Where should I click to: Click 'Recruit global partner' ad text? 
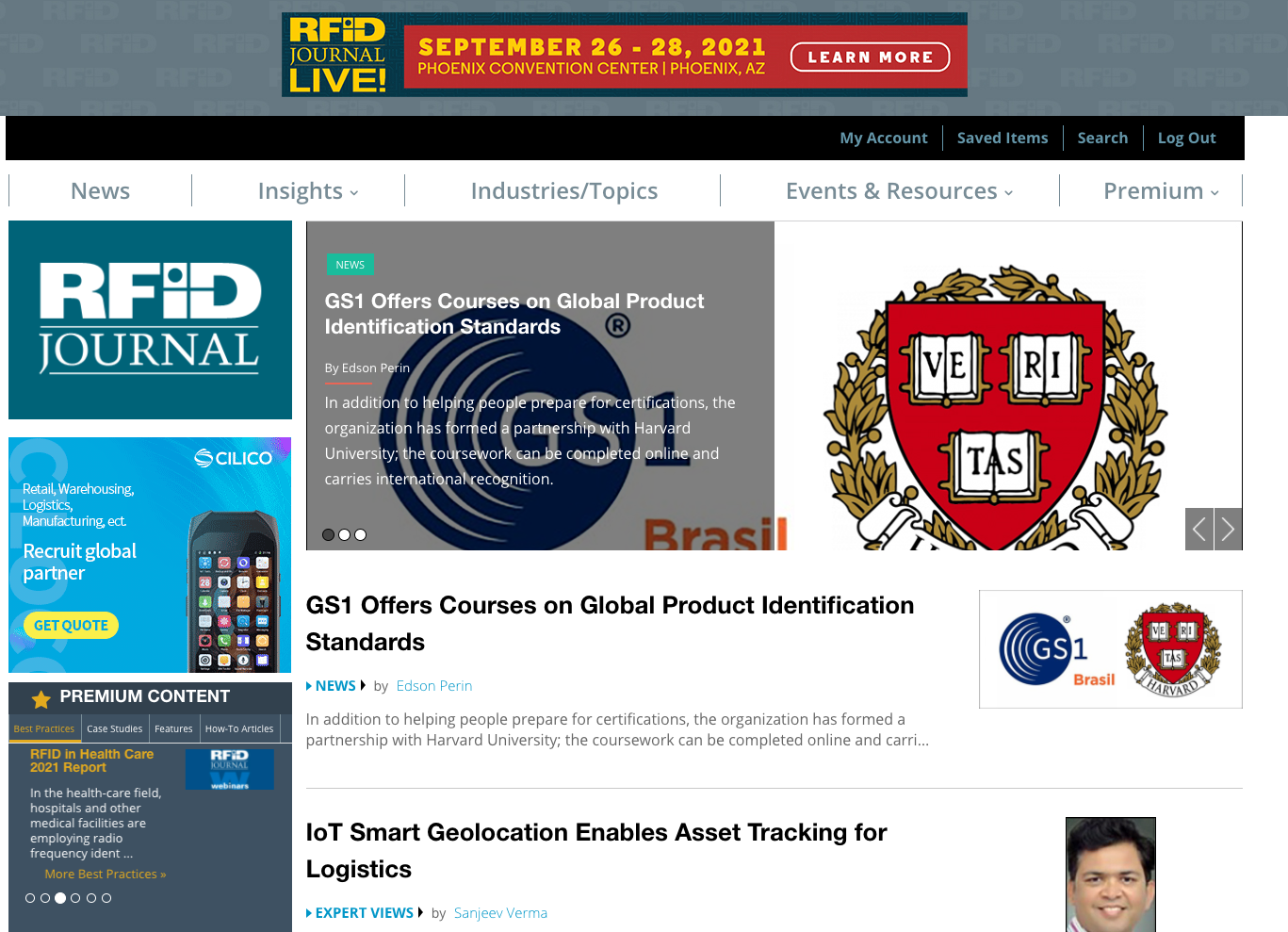(x=79, y=563)
